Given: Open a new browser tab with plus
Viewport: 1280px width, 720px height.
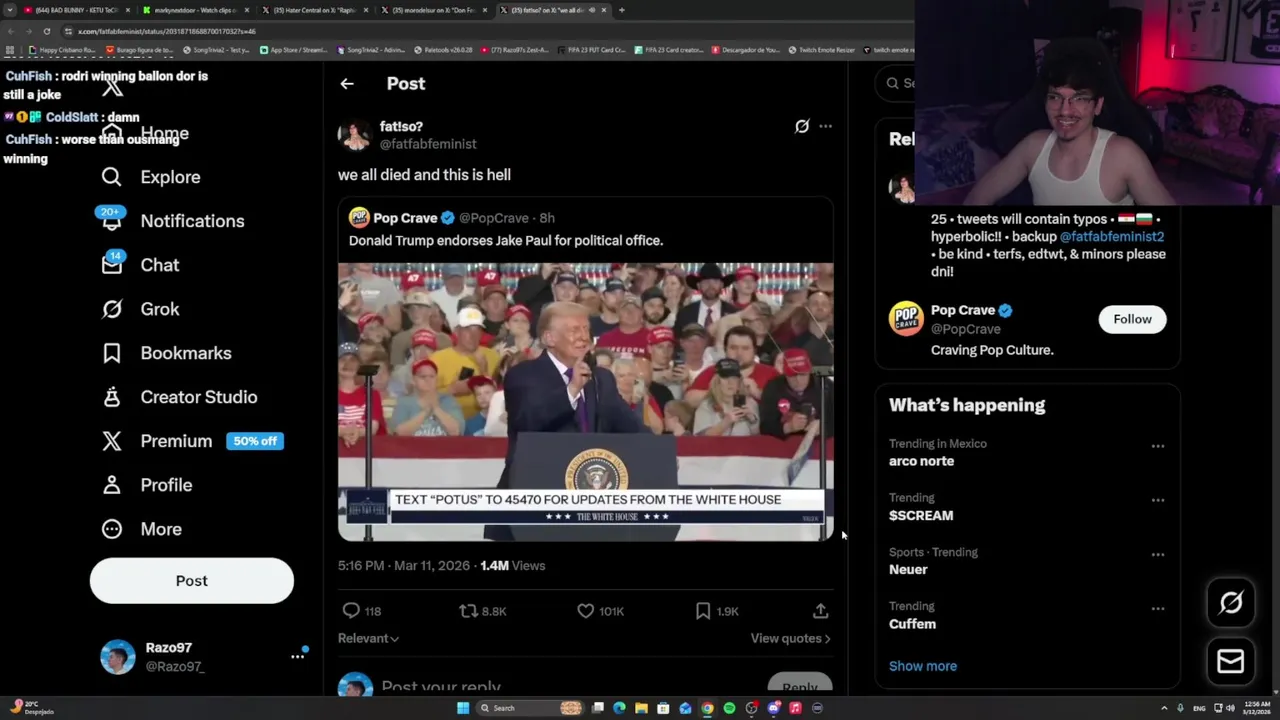Looking at the screenshot, I should tap(622, 10).
